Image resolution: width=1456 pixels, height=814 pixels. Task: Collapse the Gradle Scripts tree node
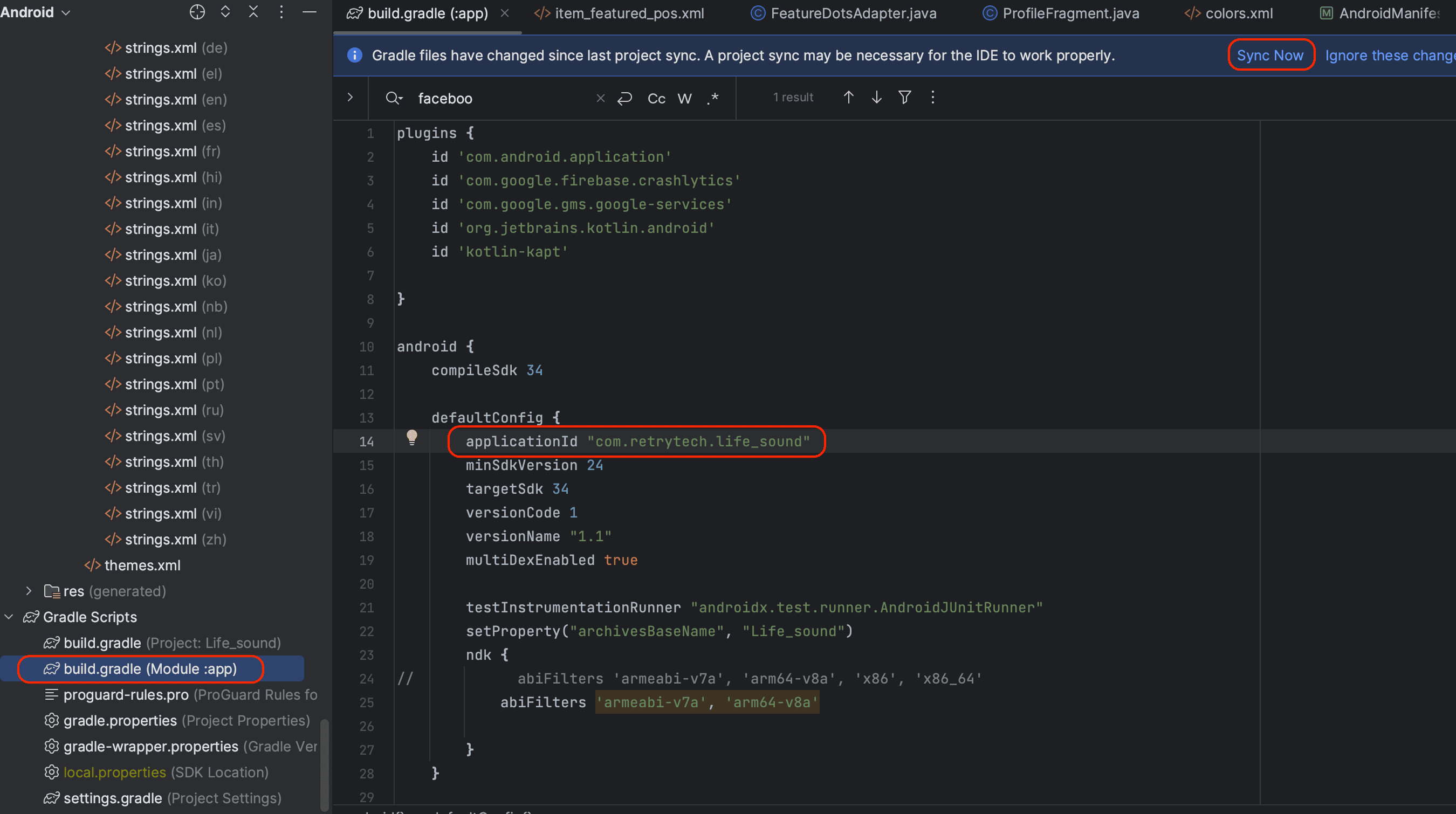point(9,617)
